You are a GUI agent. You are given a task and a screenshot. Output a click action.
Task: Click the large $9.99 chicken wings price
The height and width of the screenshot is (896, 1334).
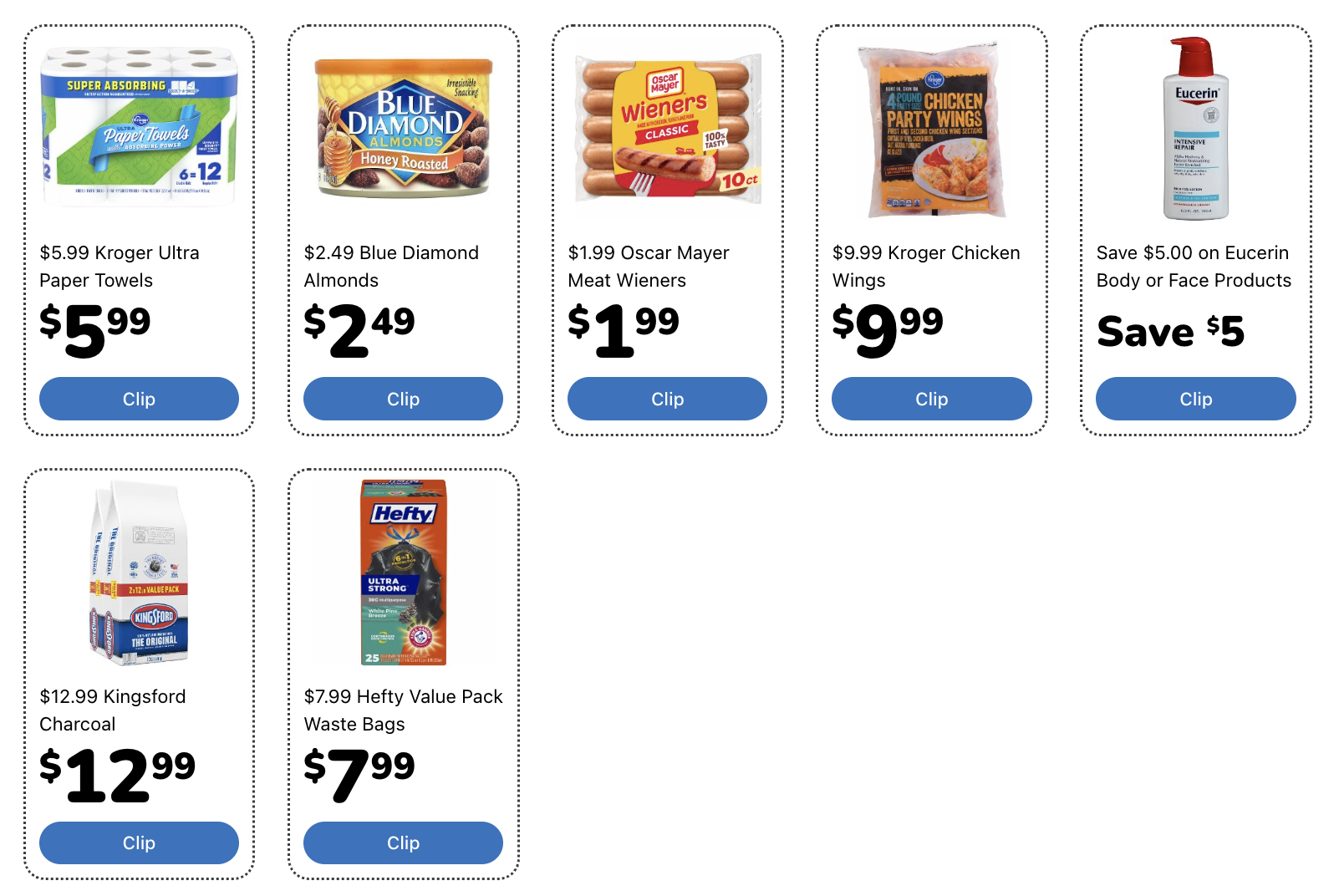coord(888,329)
